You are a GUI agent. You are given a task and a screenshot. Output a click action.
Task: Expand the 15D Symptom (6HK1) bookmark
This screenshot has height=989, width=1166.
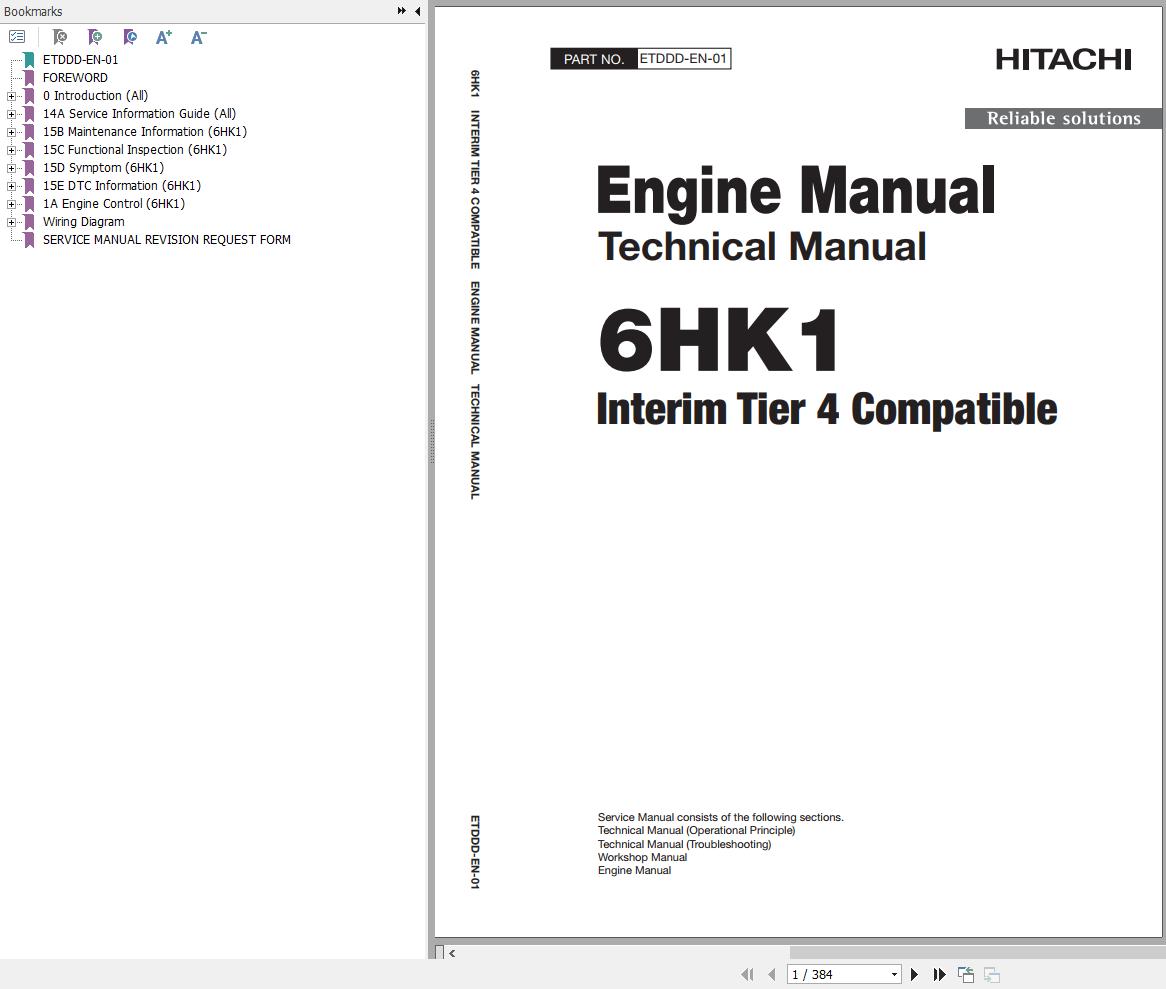coord(11,168)
